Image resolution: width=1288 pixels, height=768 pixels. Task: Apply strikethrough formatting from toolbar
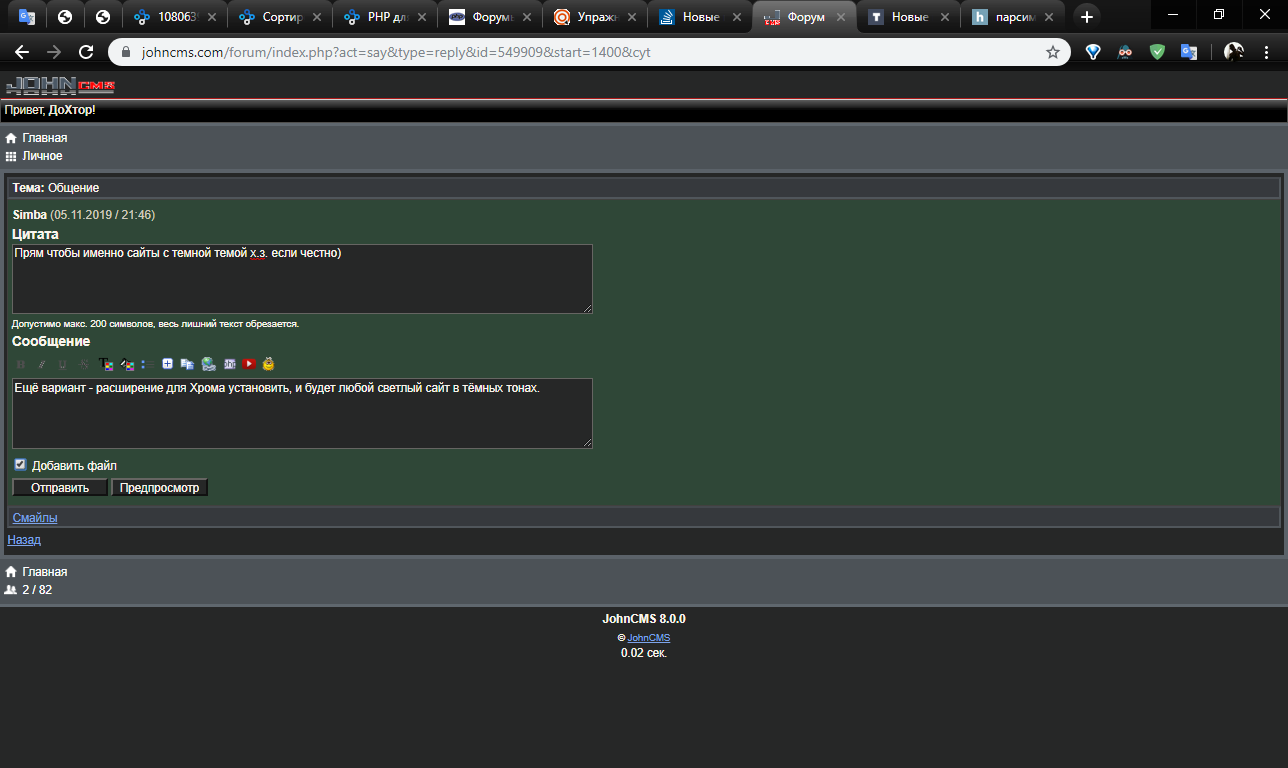84,365
